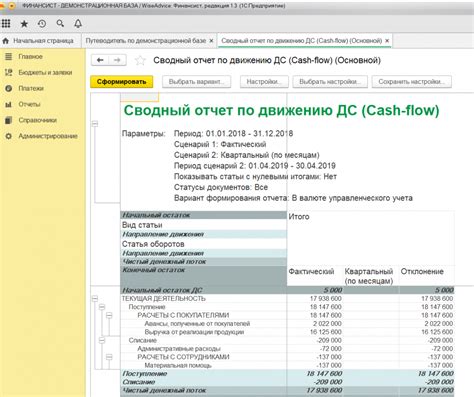The height and width of the screenshot is (397, 474).
Task: Select Статусы документов: Все parameter line
Action: [221, 187]
